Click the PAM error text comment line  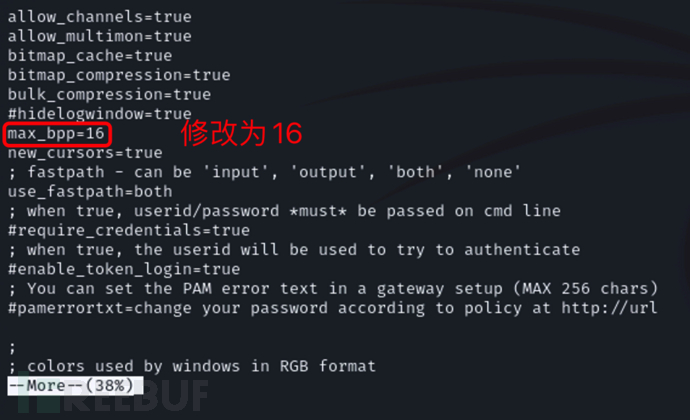click(332, 288)
